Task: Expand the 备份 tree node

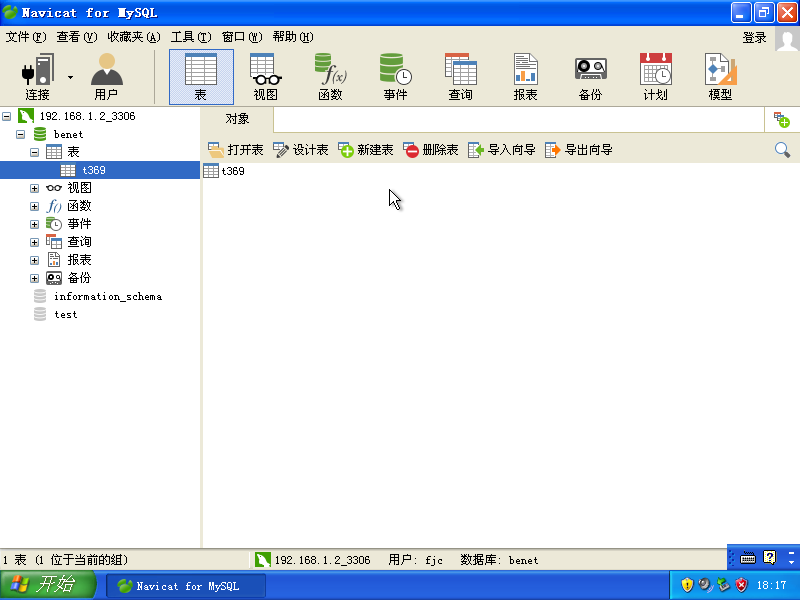Action: [x=34, y=278]
